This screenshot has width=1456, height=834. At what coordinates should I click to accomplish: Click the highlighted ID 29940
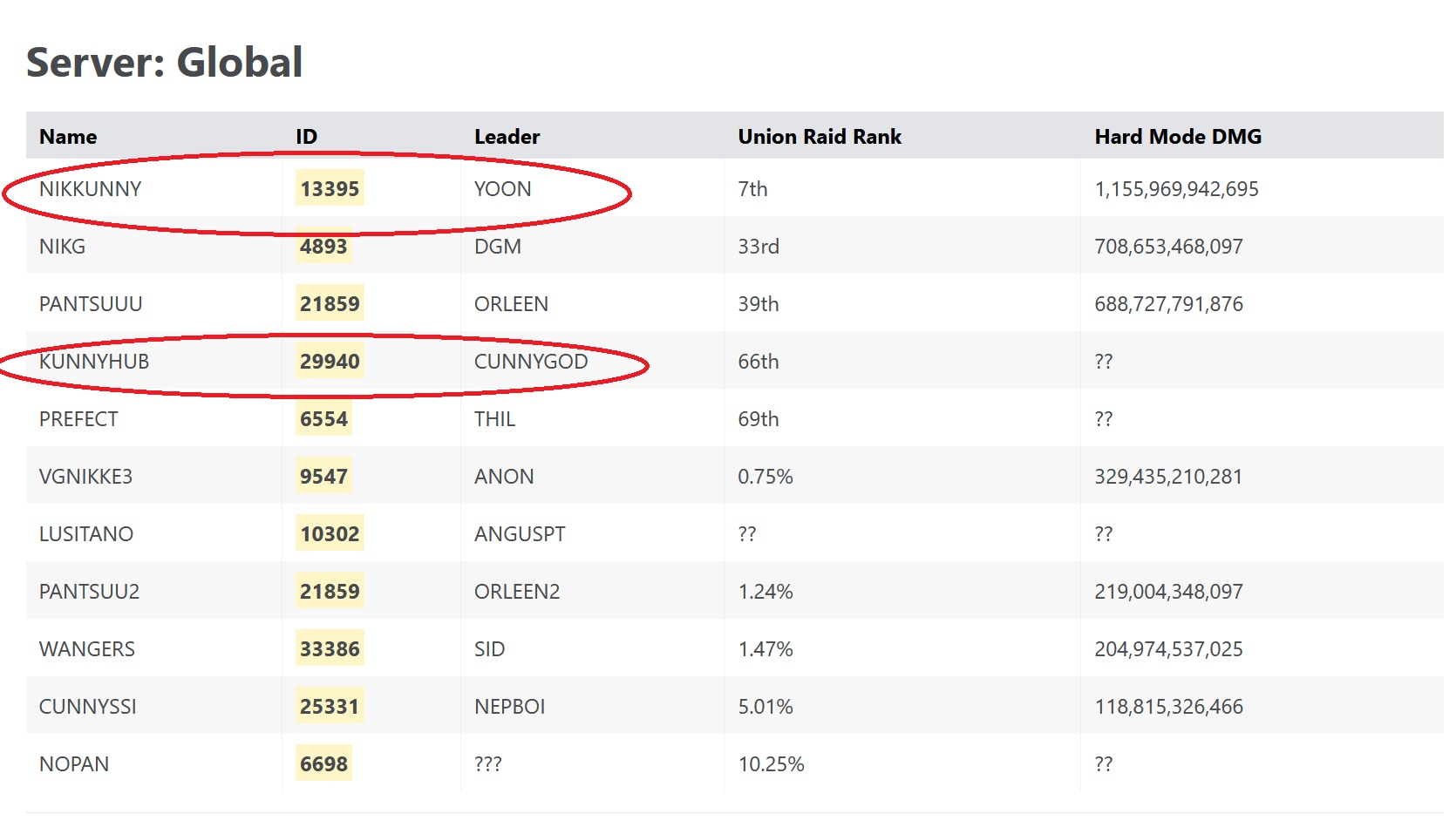(x=330, y=362)
